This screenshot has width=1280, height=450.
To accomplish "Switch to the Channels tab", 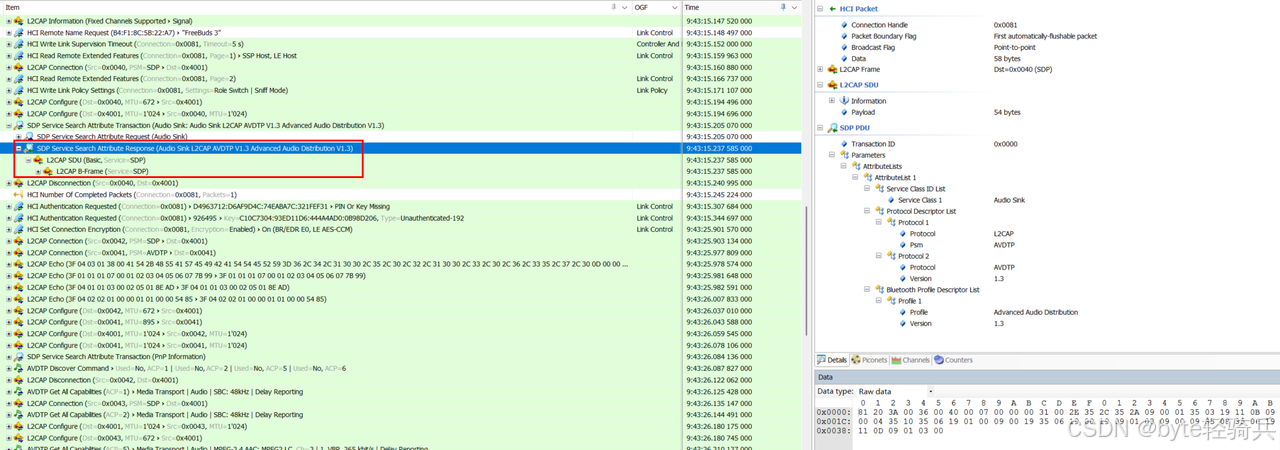I will coord(911,360).
